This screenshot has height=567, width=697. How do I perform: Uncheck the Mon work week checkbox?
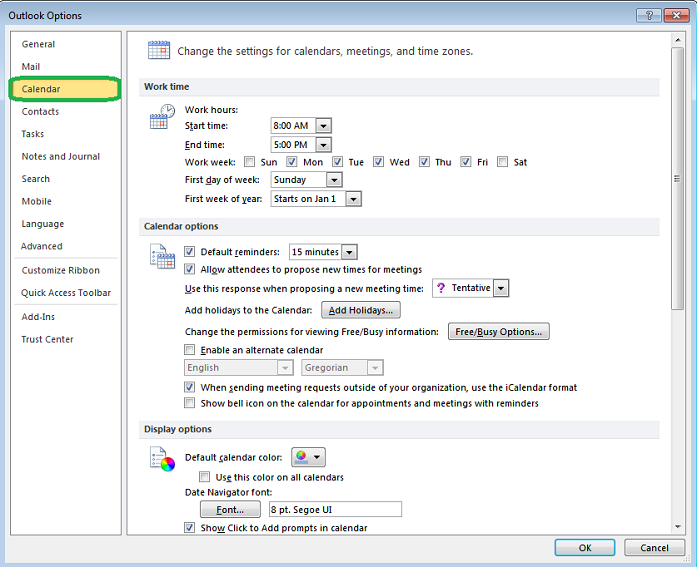(x=292, y=162)
